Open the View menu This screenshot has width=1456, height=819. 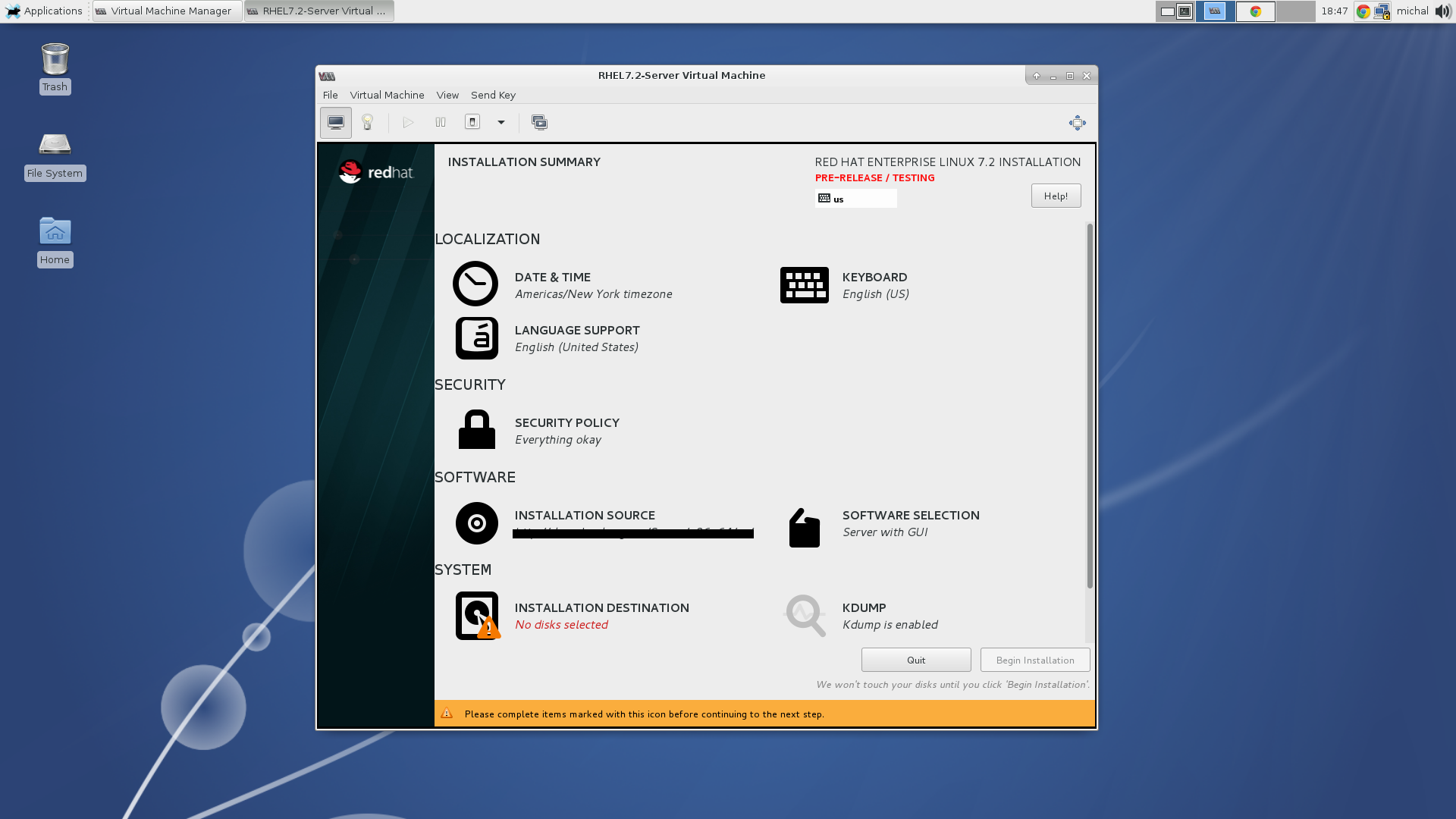pyautogui.click(x=447, y=95)
